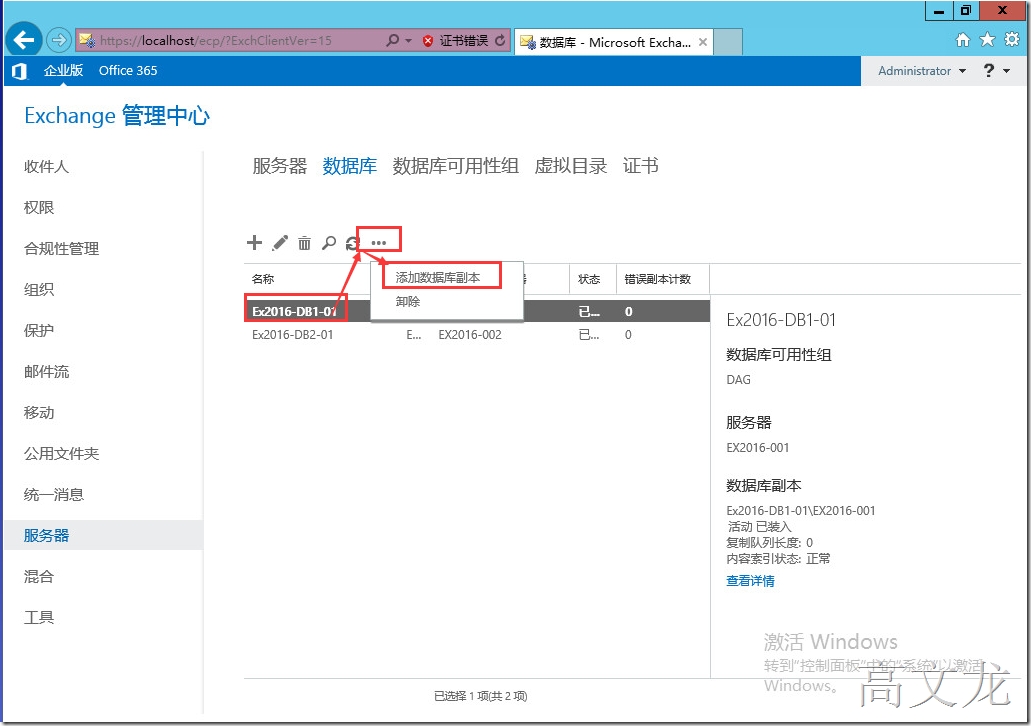The height and width of the screenshot is (726, 1031).
Task: Open 合规性管理 in the left navigation
Action: 61,249
